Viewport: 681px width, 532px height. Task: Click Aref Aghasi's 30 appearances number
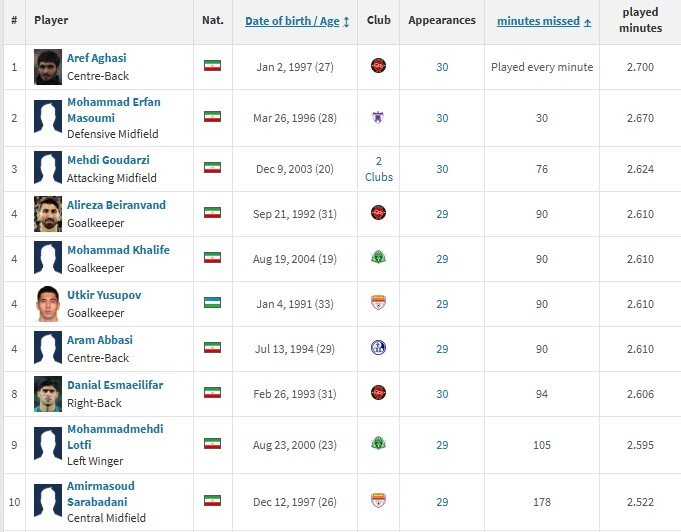click(x=442, y=66)
